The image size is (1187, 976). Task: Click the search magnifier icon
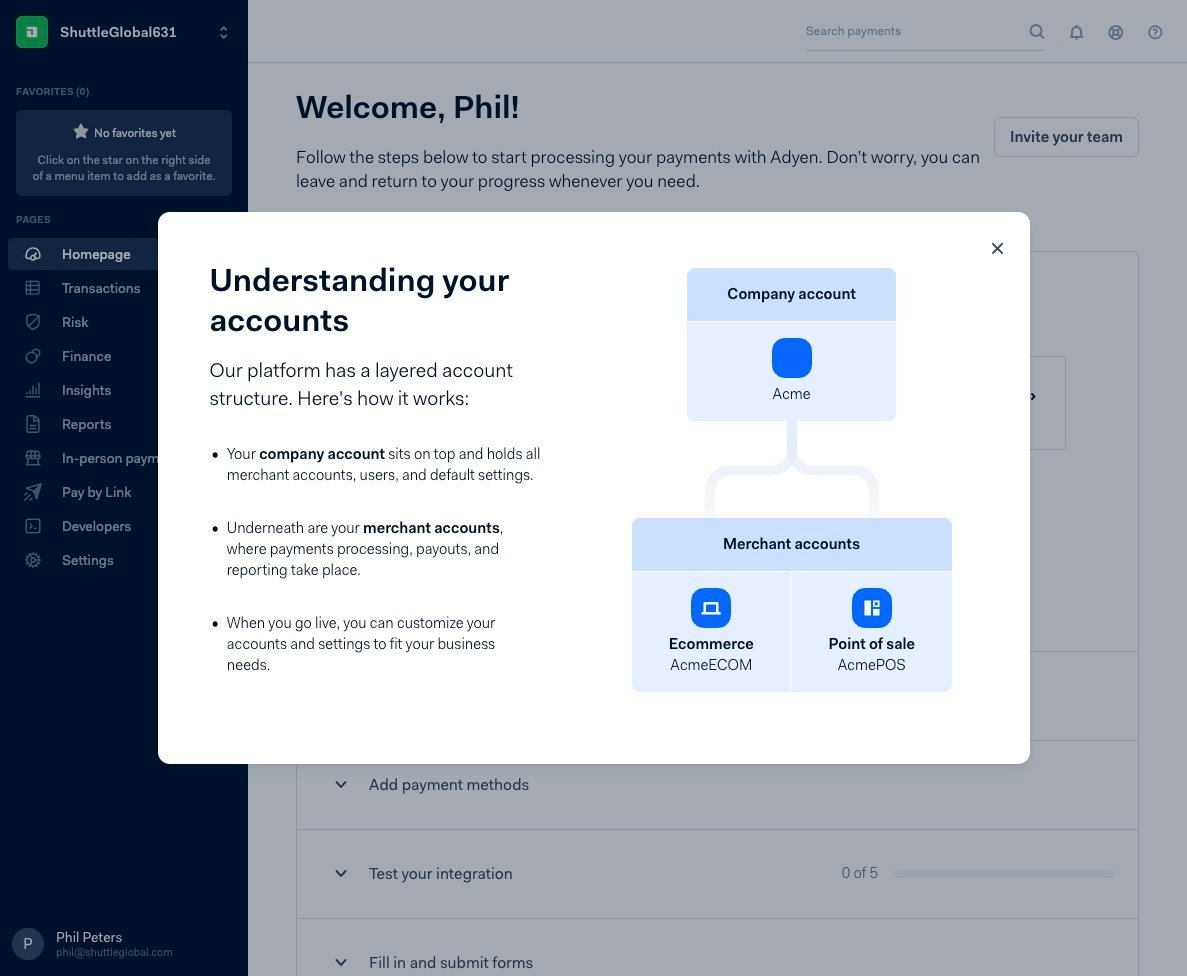1036,31
